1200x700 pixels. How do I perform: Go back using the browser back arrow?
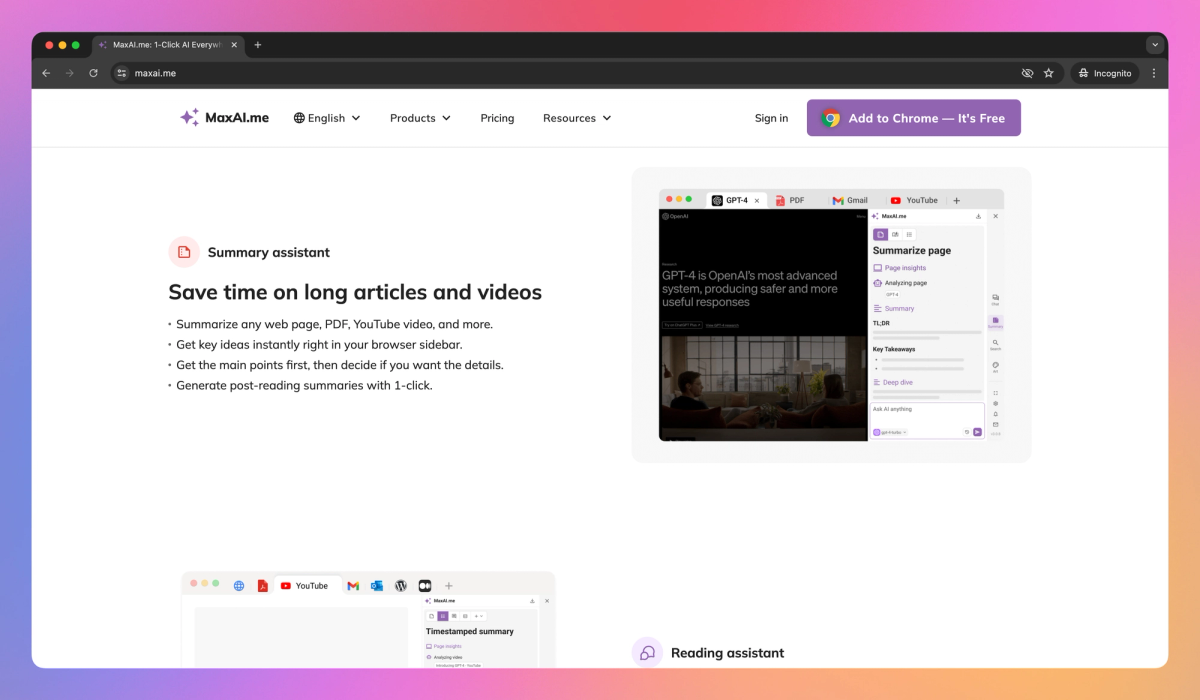coord(46,73)
